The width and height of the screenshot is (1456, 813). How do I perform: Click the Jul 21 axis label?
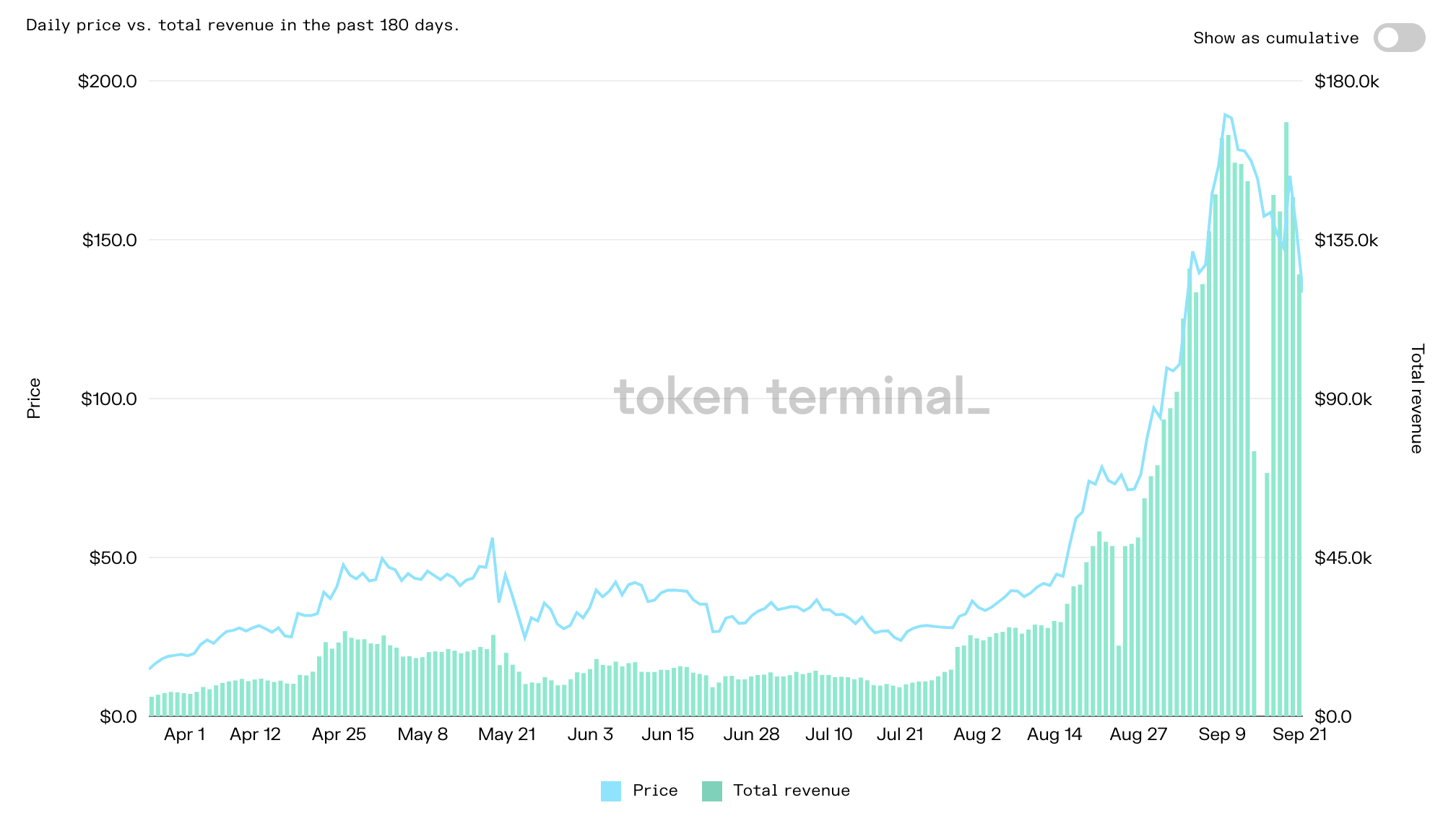(900, 734)
